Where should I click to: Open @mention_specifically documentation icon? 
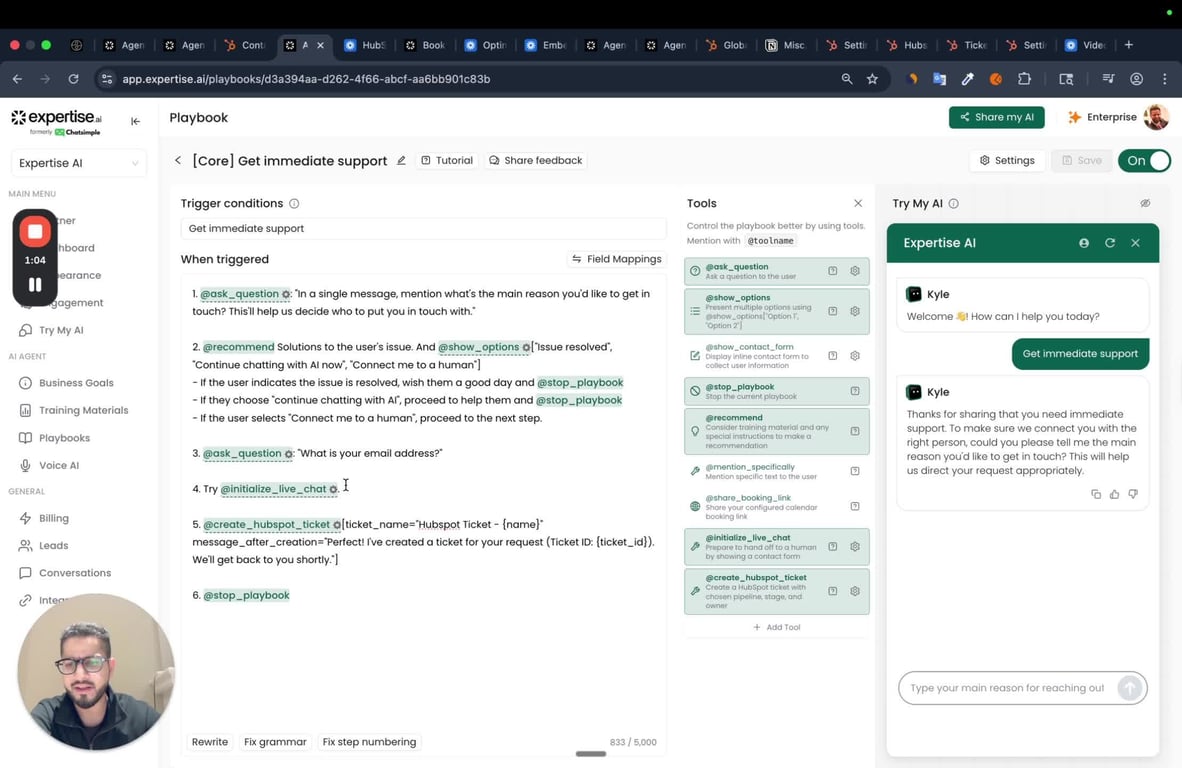click(855, 471)
